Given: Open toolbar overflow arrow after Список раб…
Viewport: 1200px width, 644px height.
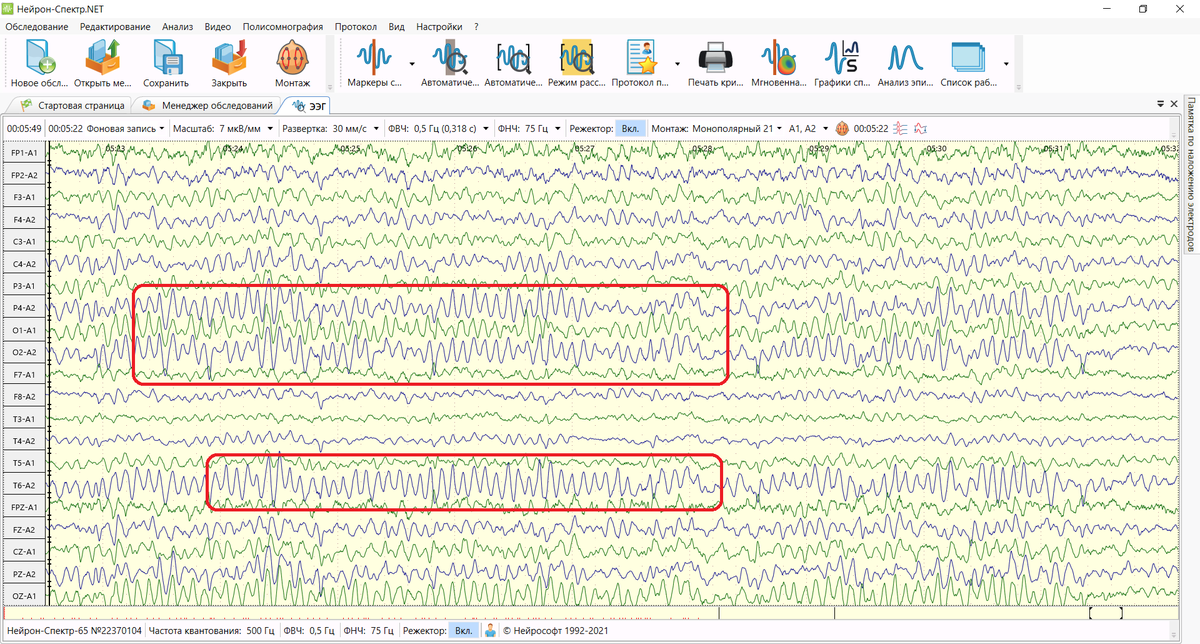Looking at the screenshot, I should click(1005, 63).
